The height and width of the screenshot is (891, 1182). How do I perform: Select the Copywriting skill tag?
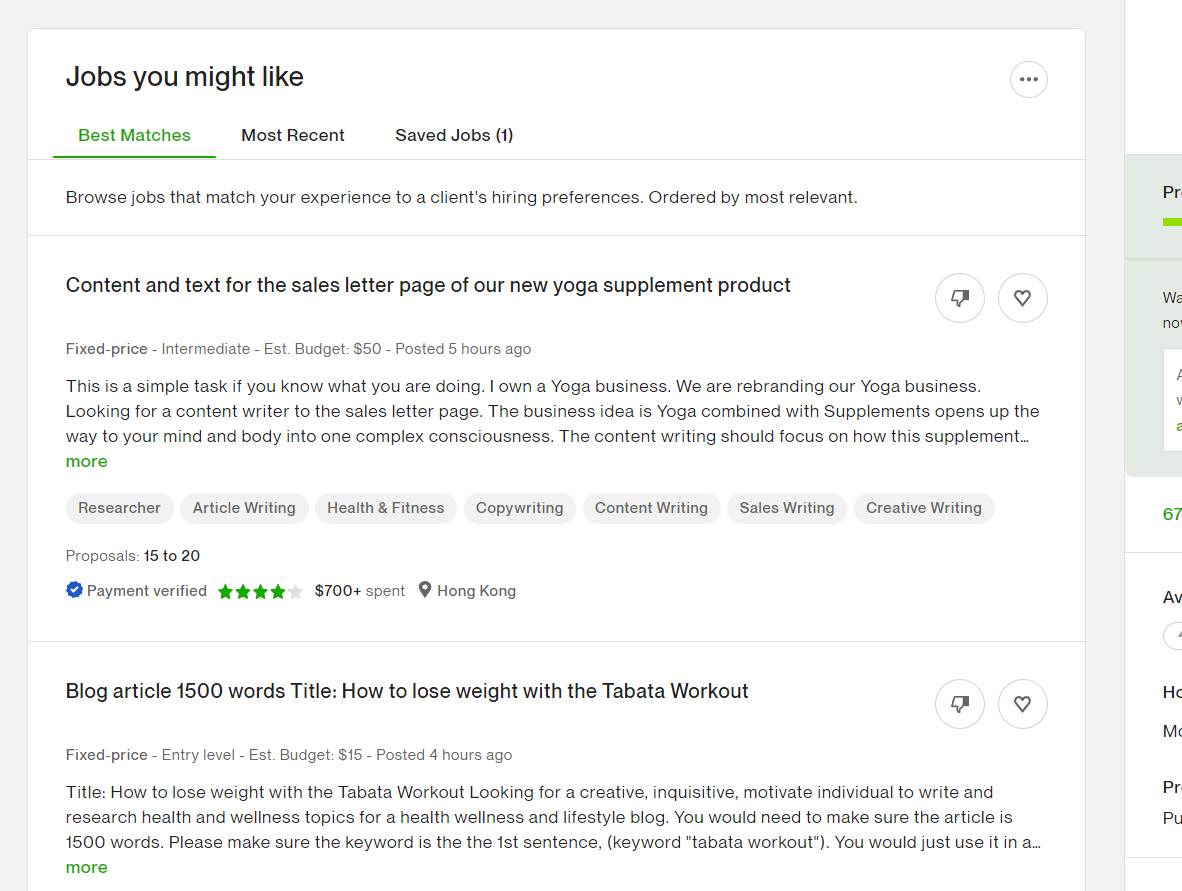tap(519, 508)
